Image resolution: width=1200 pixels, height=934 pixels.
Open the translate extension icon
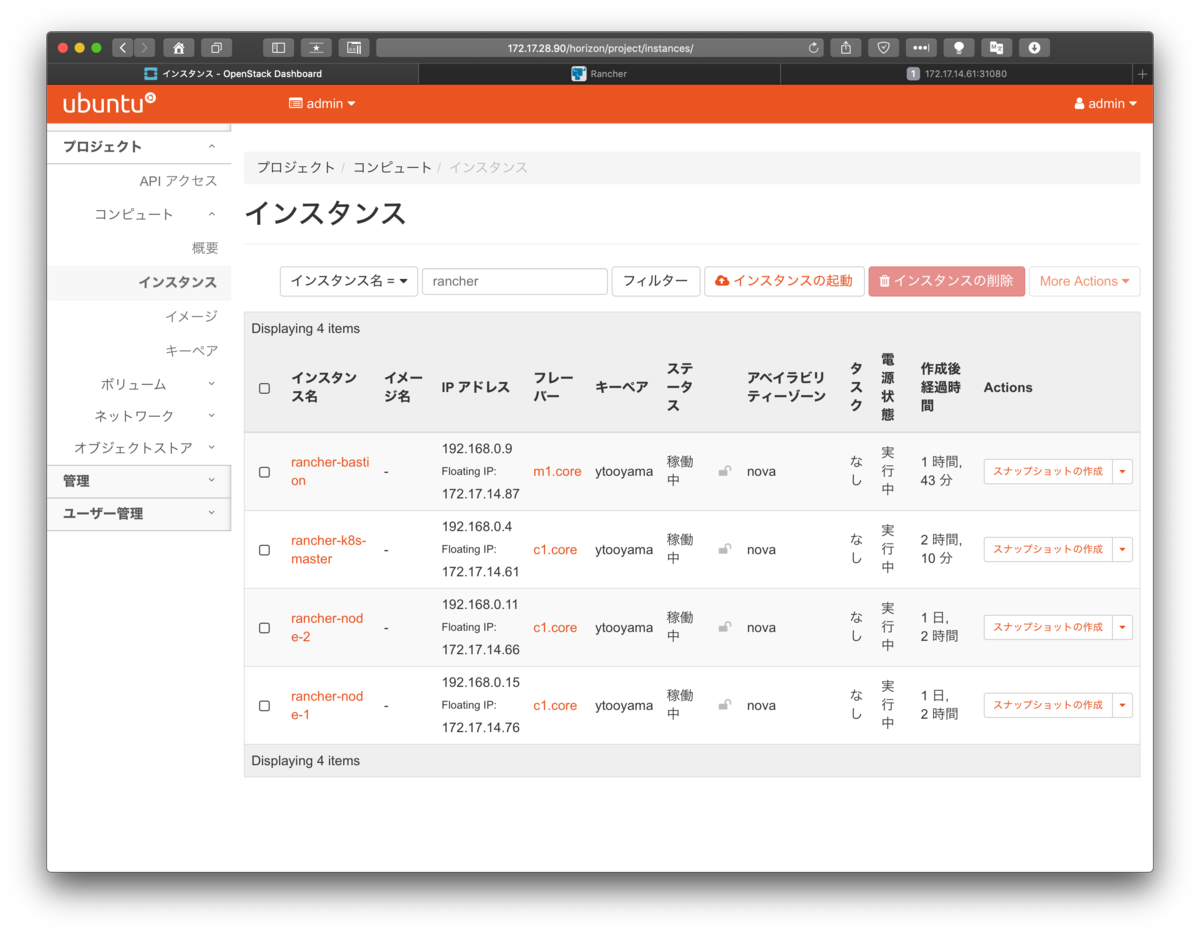pos(996,48)
